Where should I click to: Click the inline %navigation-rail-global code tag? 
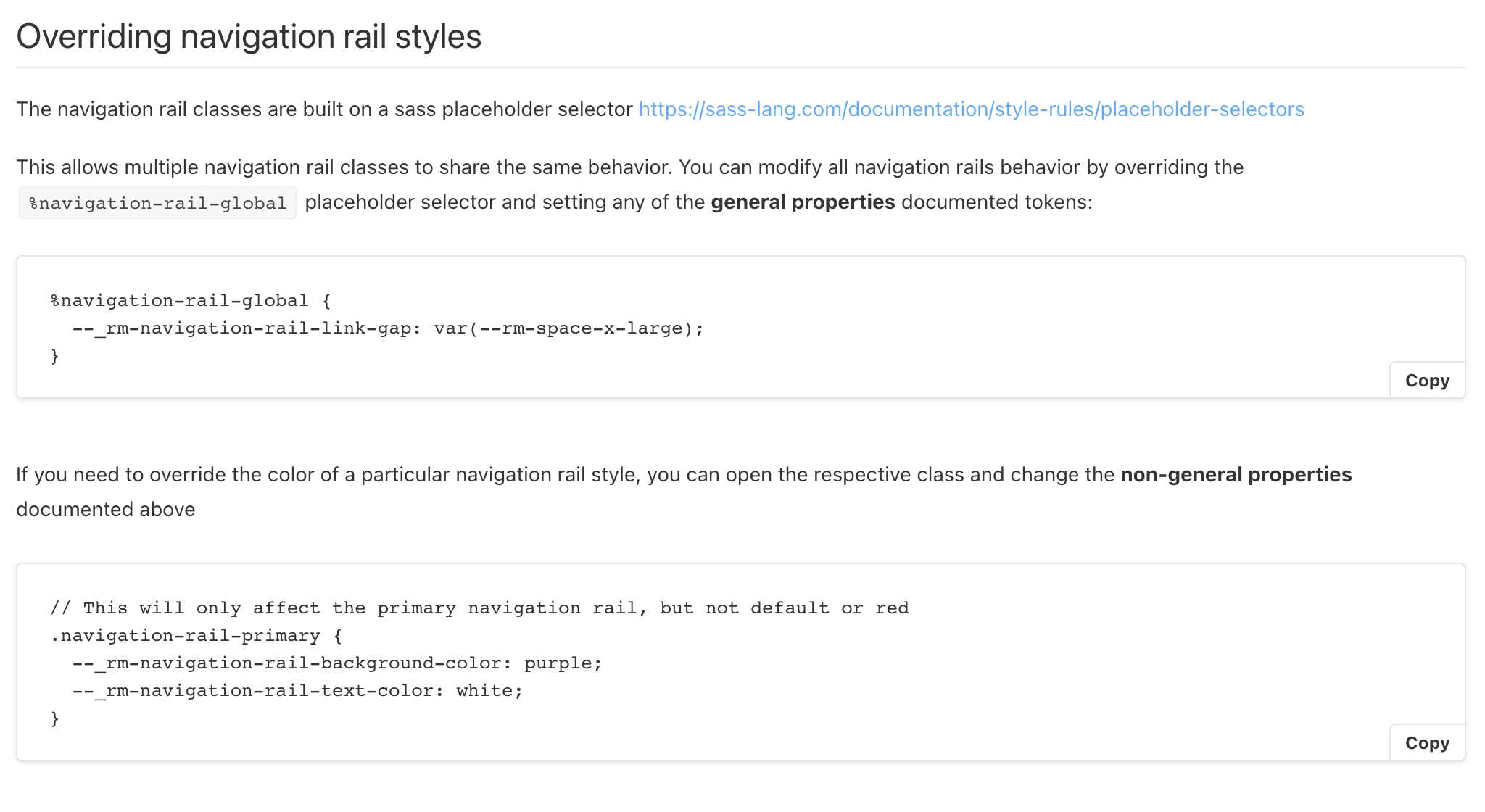coord(157,203)
